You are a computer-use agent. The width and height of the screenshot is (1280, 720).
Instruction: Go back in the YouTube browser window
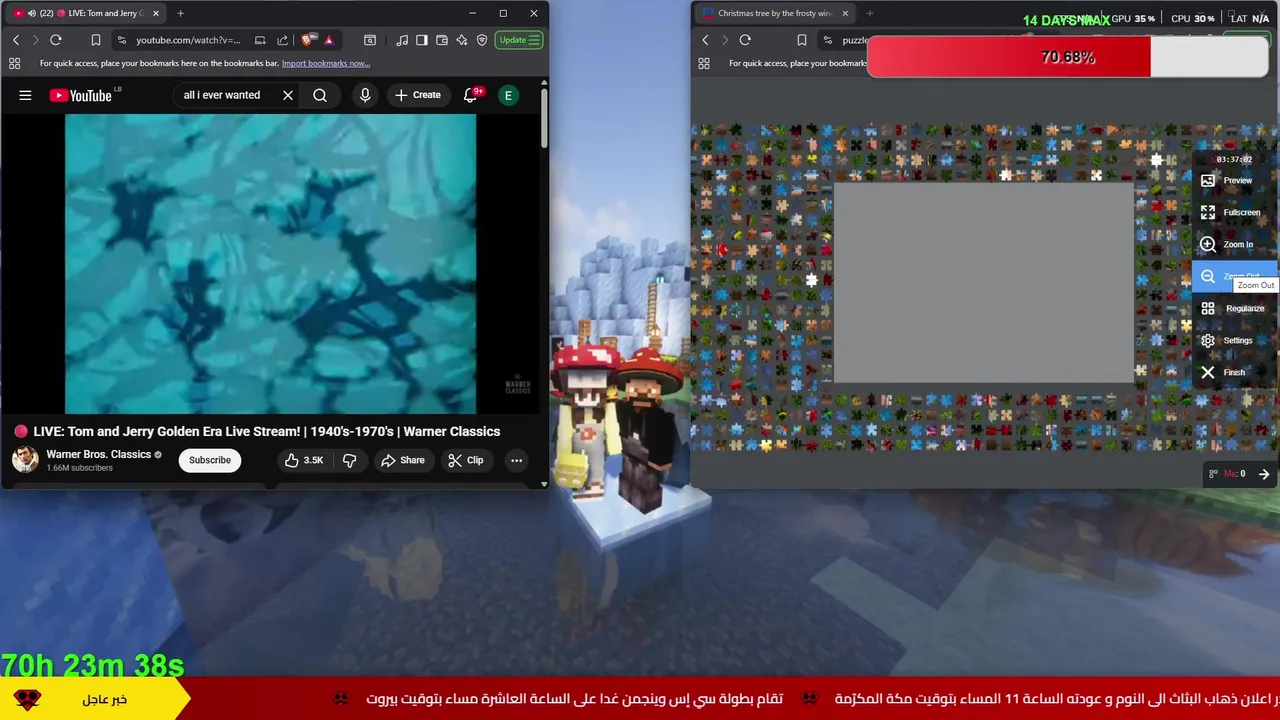[x=16, y=40]
